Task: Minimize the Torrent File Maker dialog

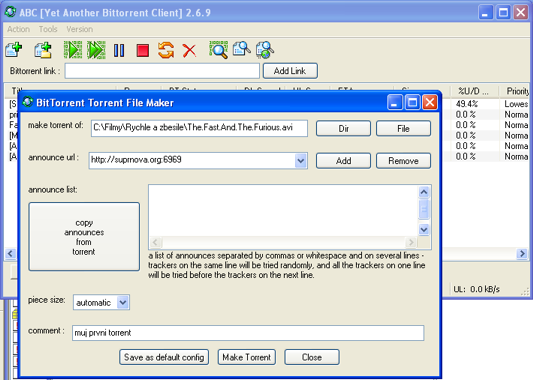Action: pos(394,102)
